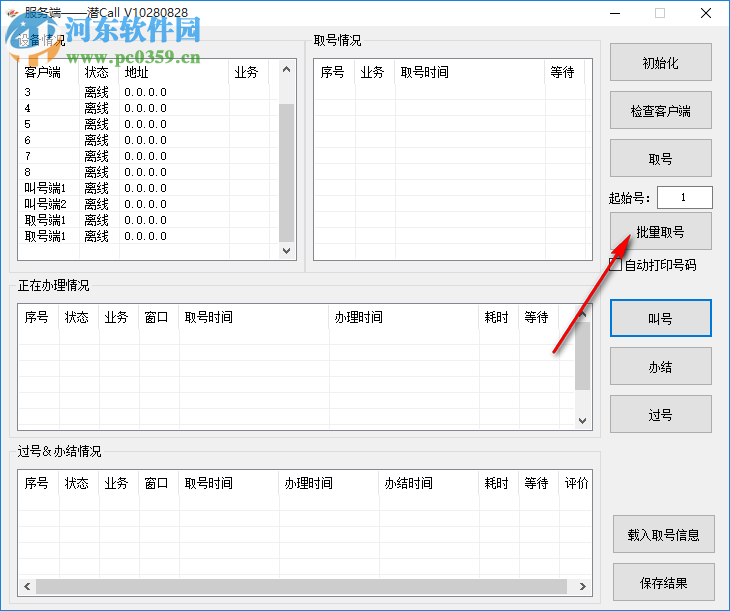This screenshot has height=611, width=730.
Task: Click scroll-down arrow in 正在办理情况 list
Action: (x=582, y=421)
